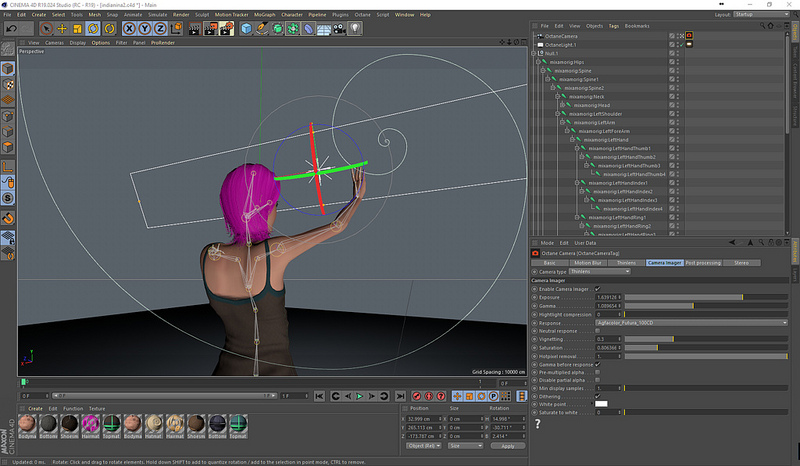Image resolution: width=800 pixels, height=466 pixels.
Task: Click the green play forward button
Action: pos(359,397)
